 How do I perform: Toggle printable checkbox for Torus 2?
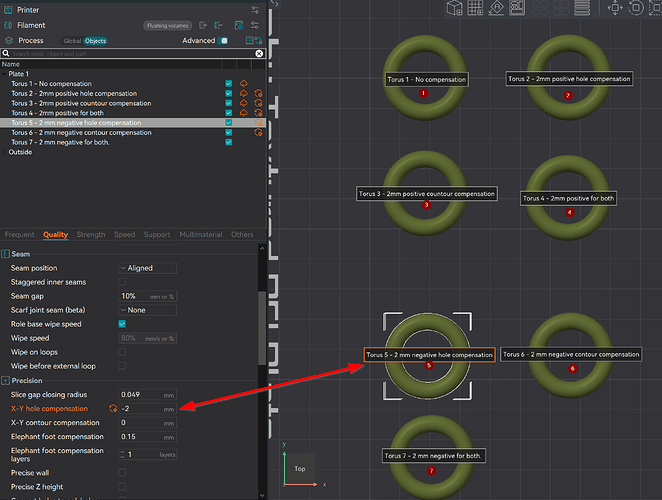228,93
